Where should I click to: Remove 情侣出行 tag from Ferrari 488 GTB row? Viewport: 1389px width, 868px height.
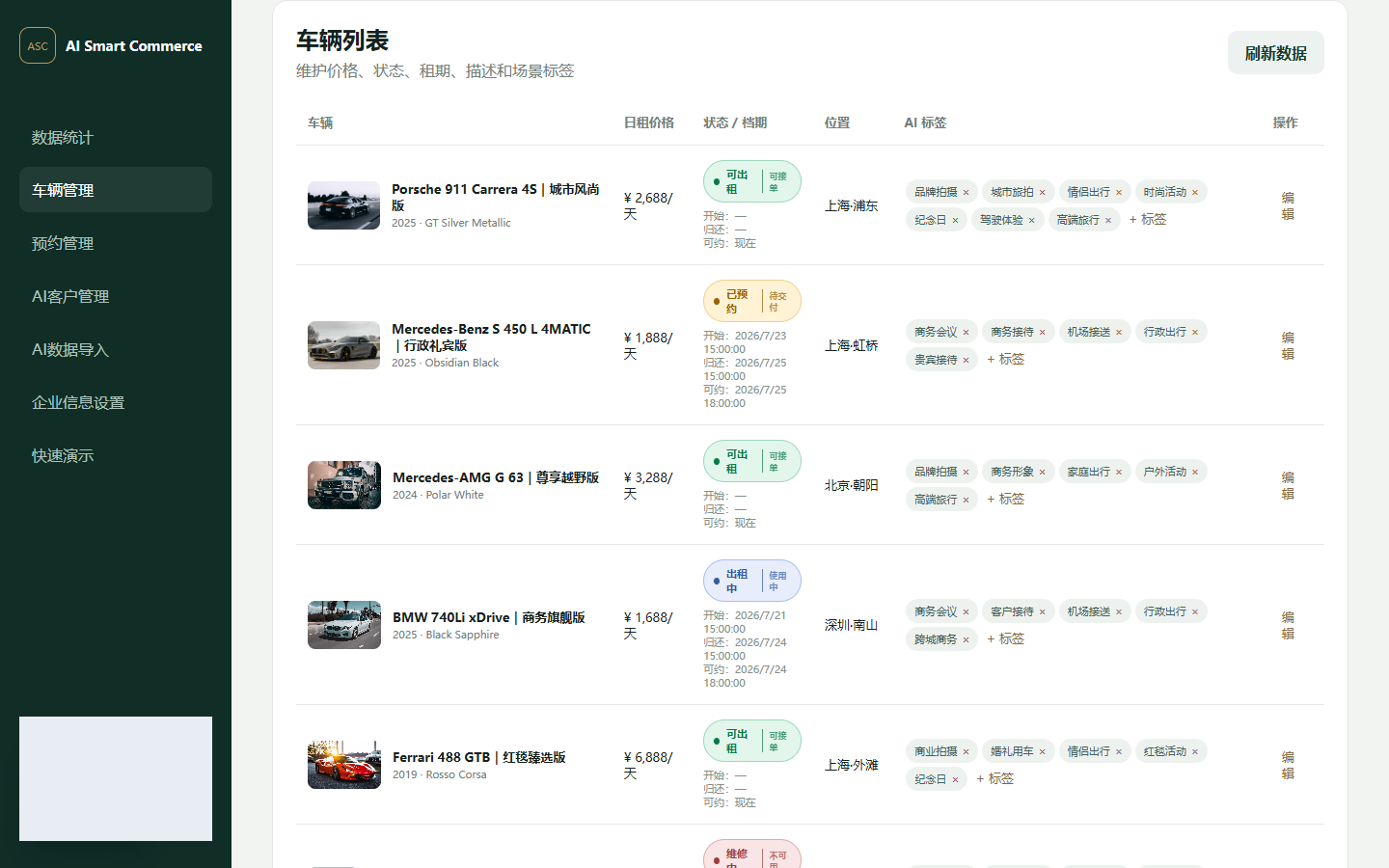(1119, 751)
